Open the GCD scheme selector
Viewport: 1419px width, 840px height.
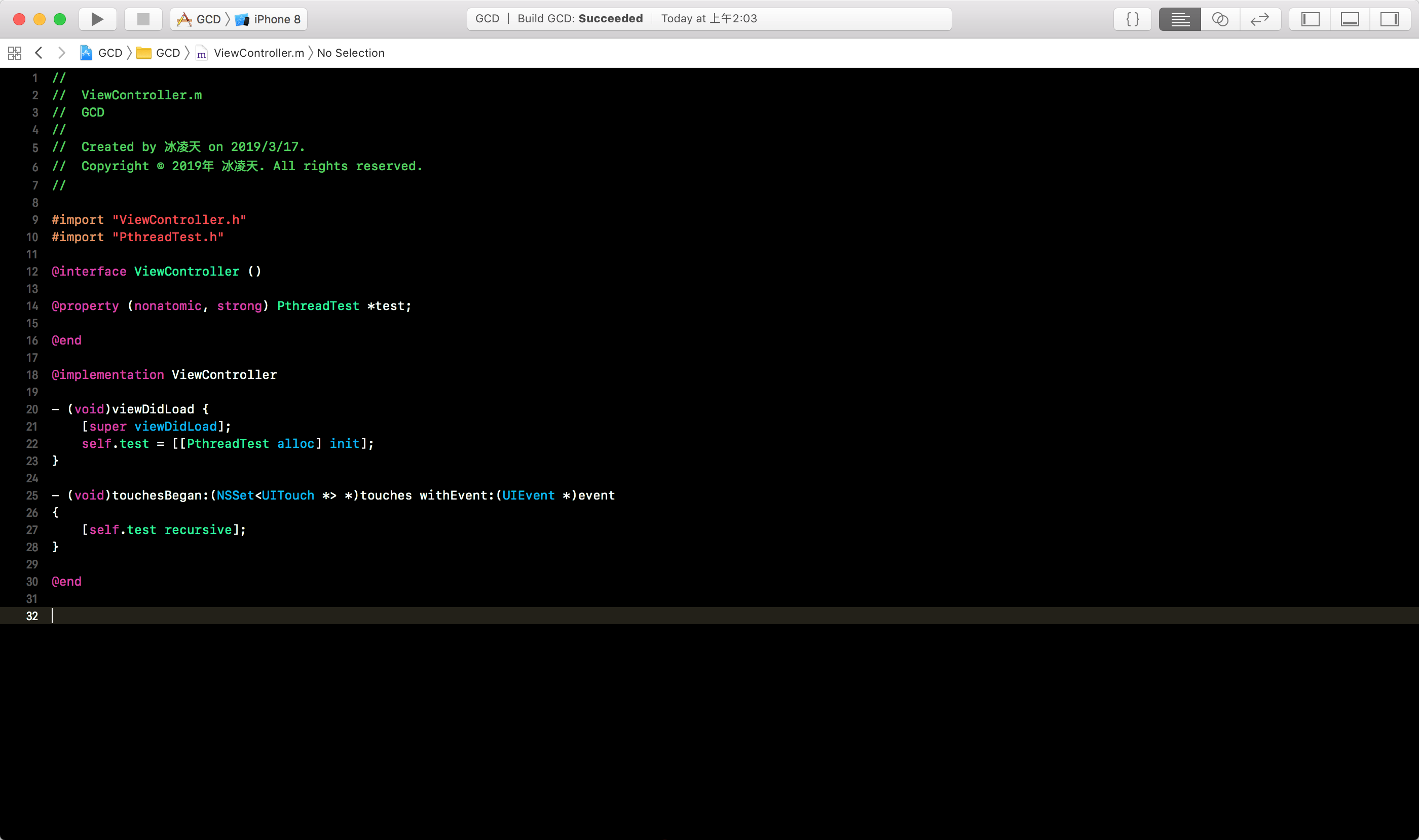(199, 19)
